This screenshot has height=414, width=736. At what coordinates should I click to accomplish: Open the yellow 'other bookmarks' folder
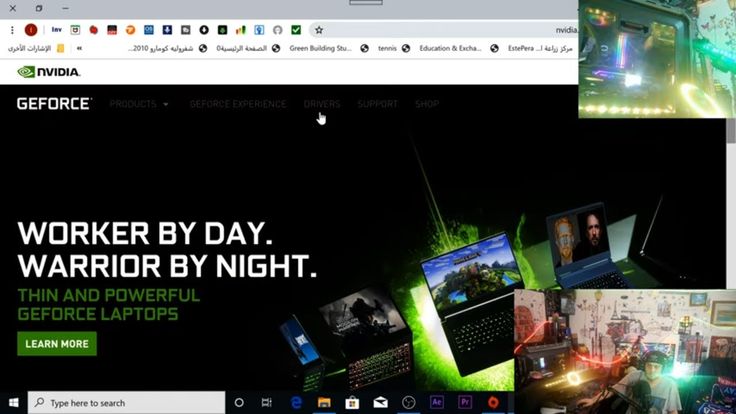tap(61, 48)
